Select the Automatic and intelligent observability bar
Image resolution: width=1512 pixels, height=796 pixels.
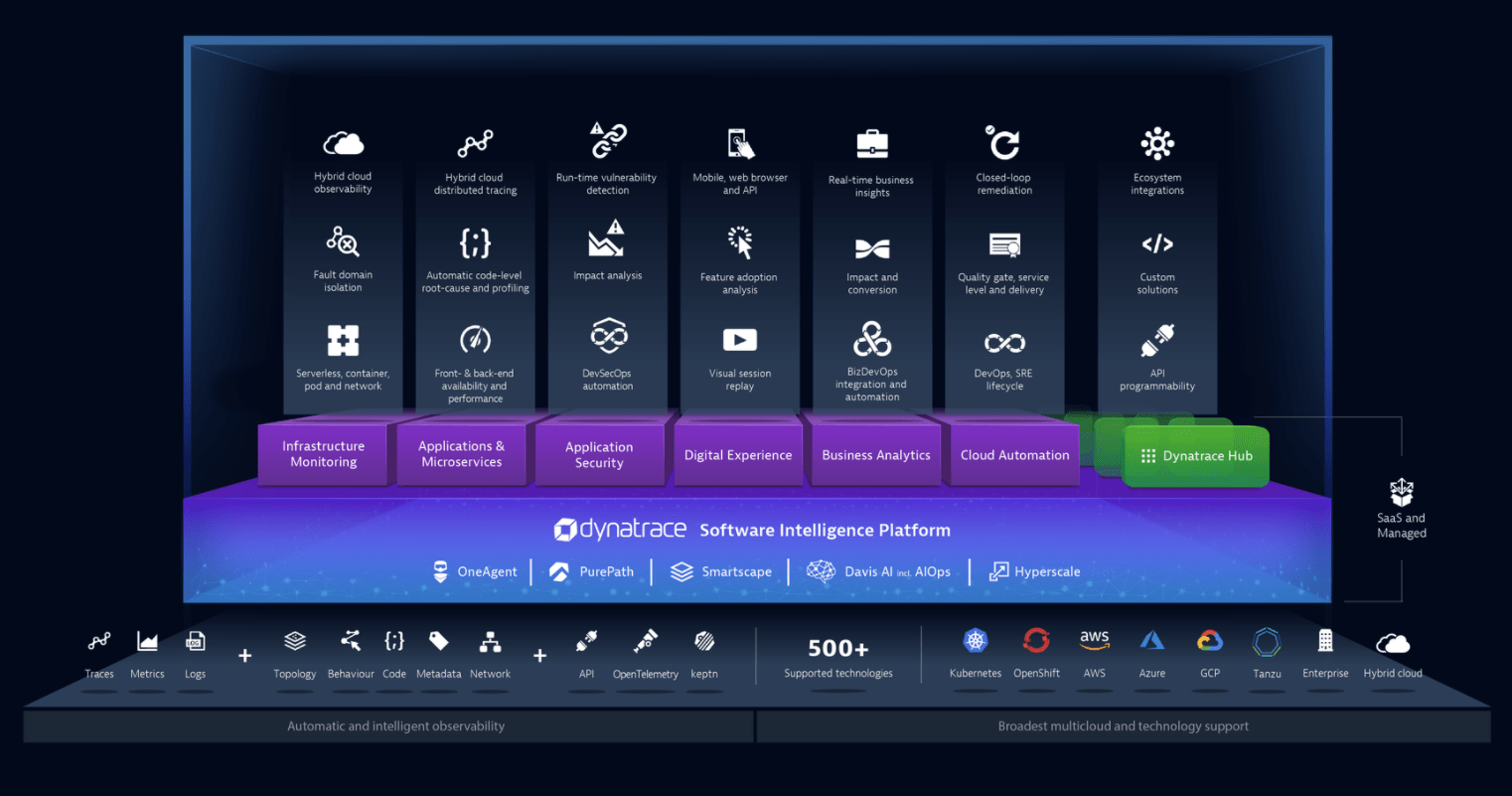395,725
